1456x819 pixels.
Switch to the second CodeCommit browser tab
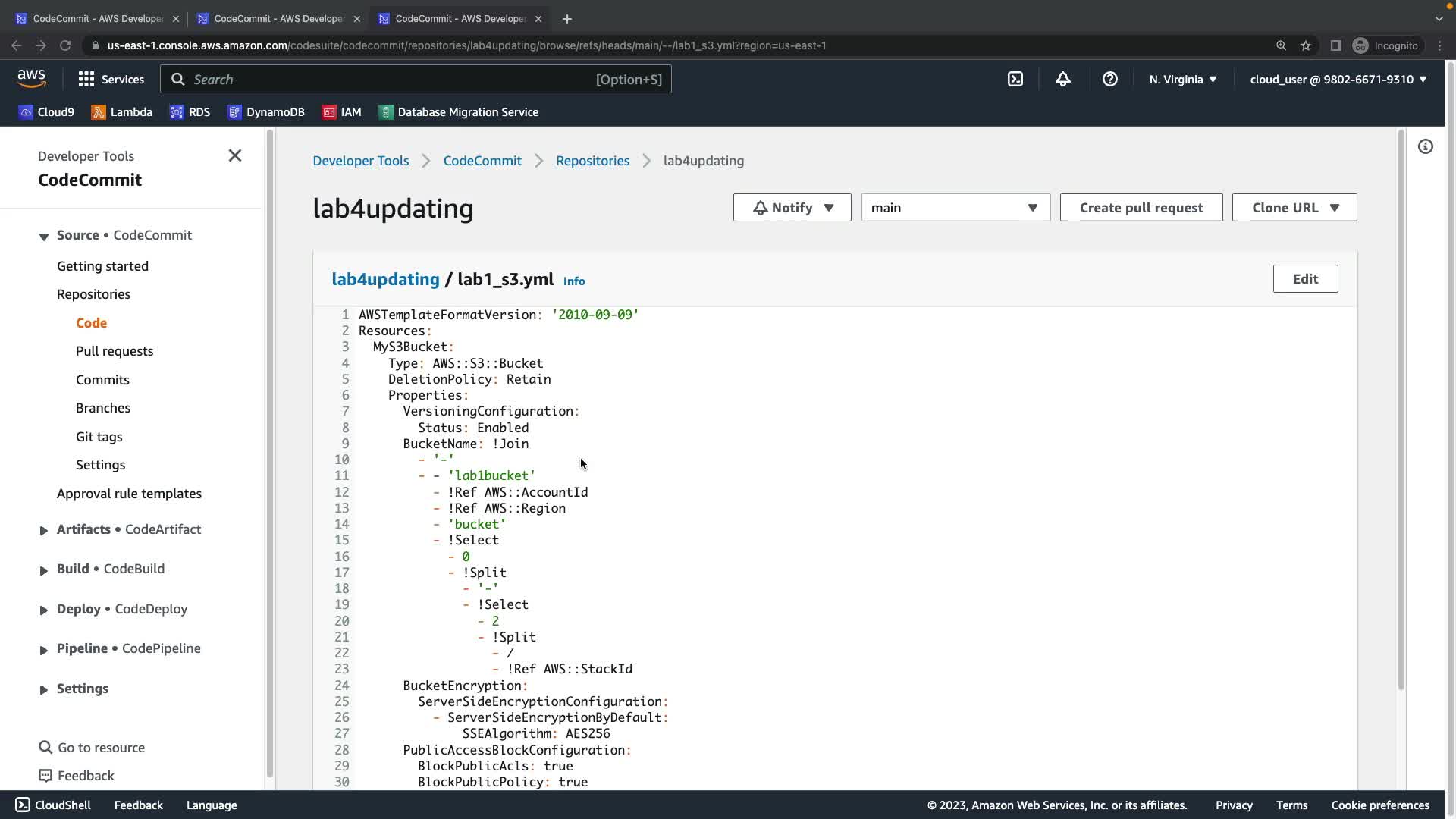[x=278, y=18]
